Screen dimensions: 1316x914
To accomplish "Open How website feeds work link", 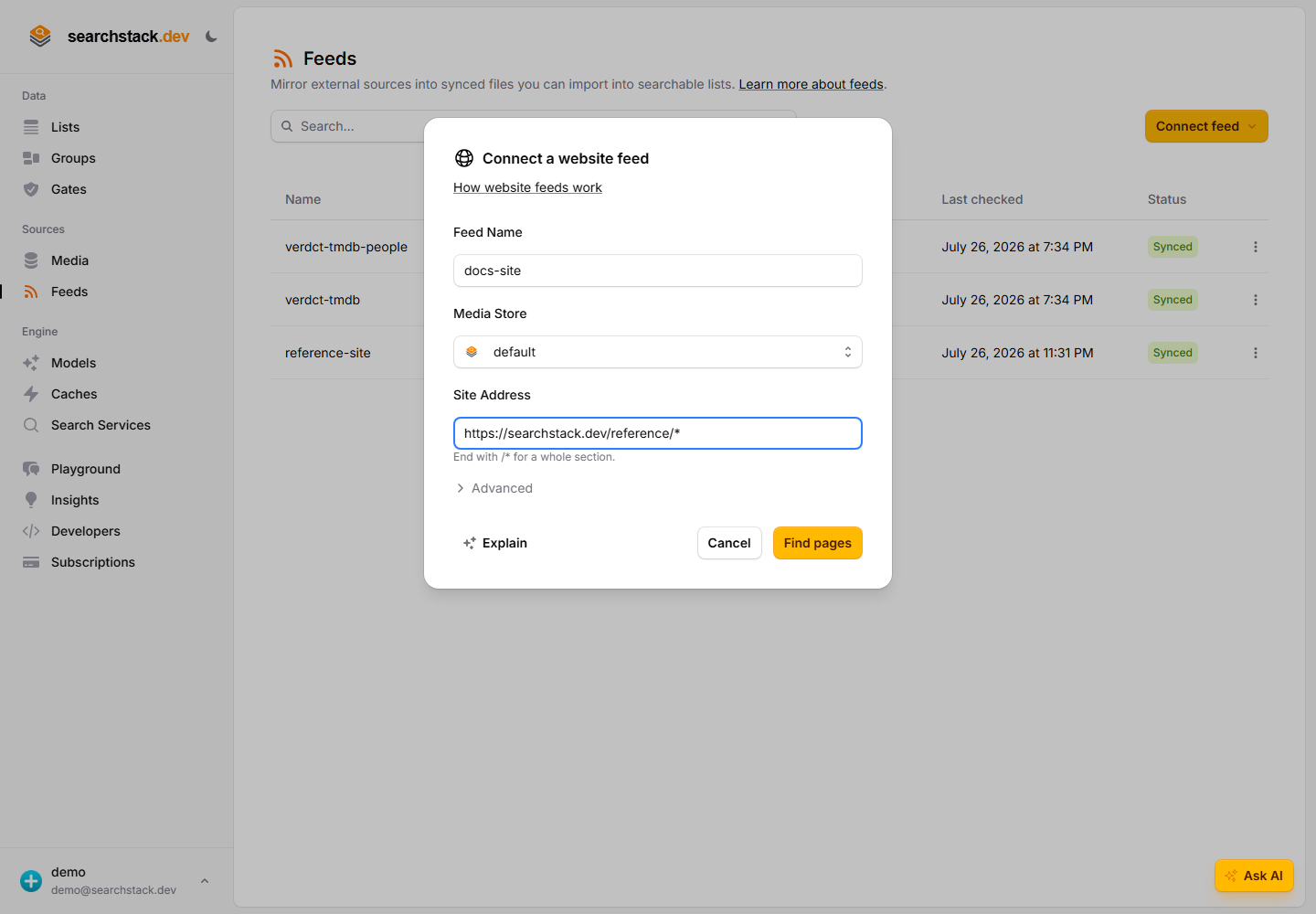I will [x=527, y=187].
